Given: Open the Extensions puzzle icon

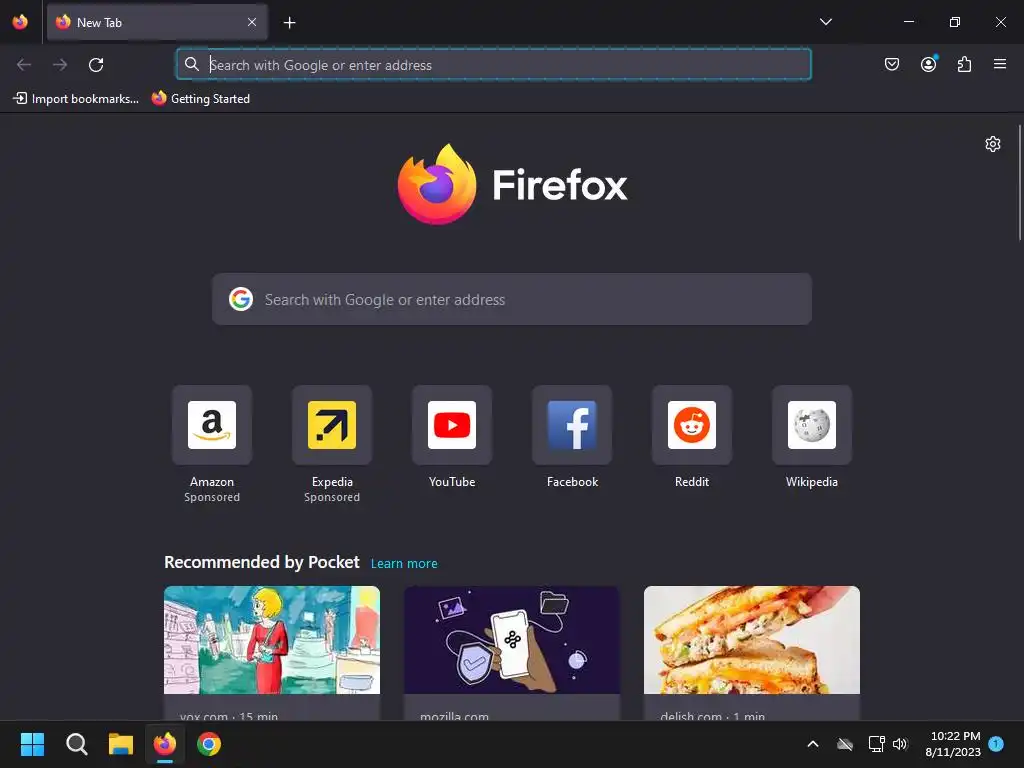Looking at the screenshot, I should [x=964, y=64].
